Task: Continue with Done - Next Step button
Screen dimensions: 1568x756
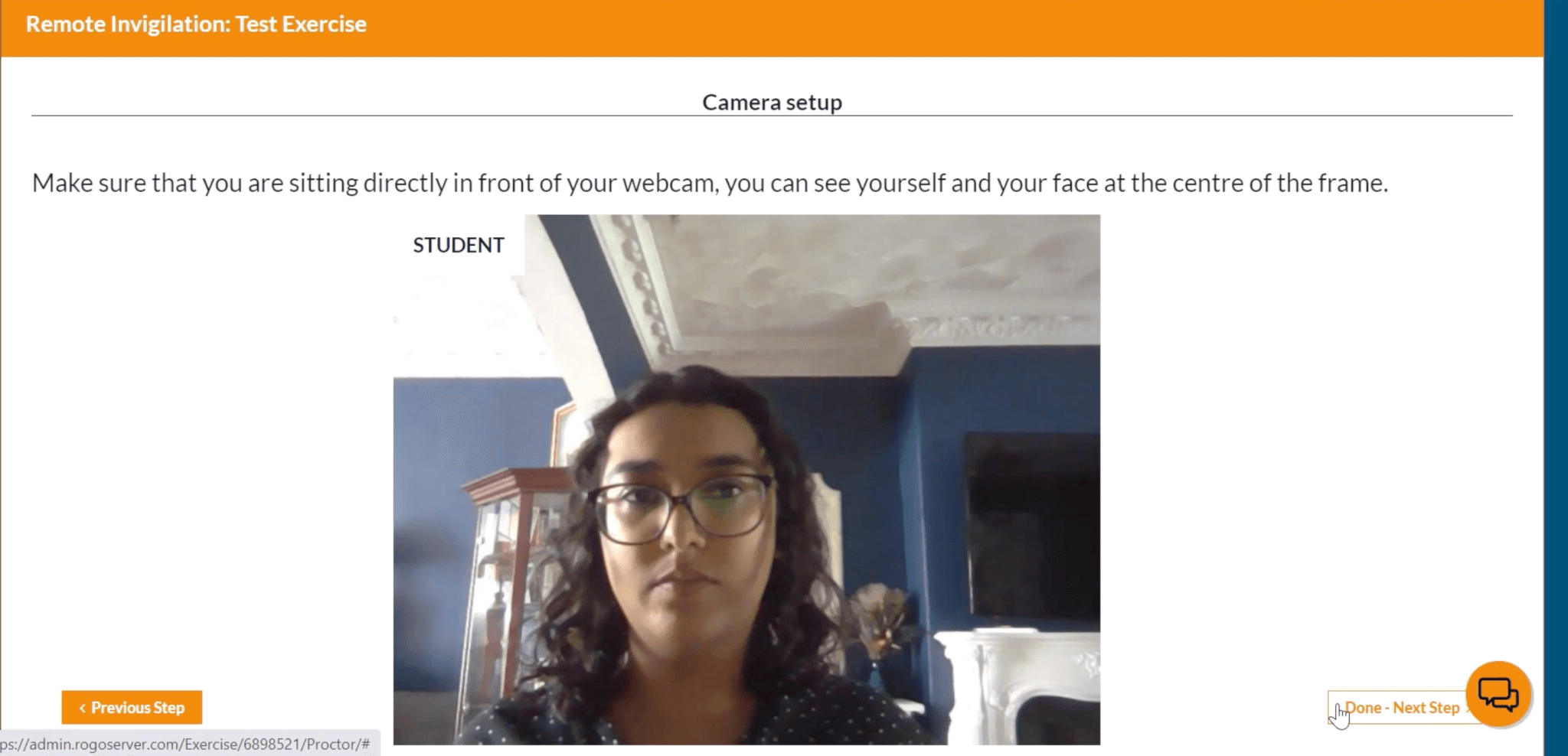Action: 1403,708
